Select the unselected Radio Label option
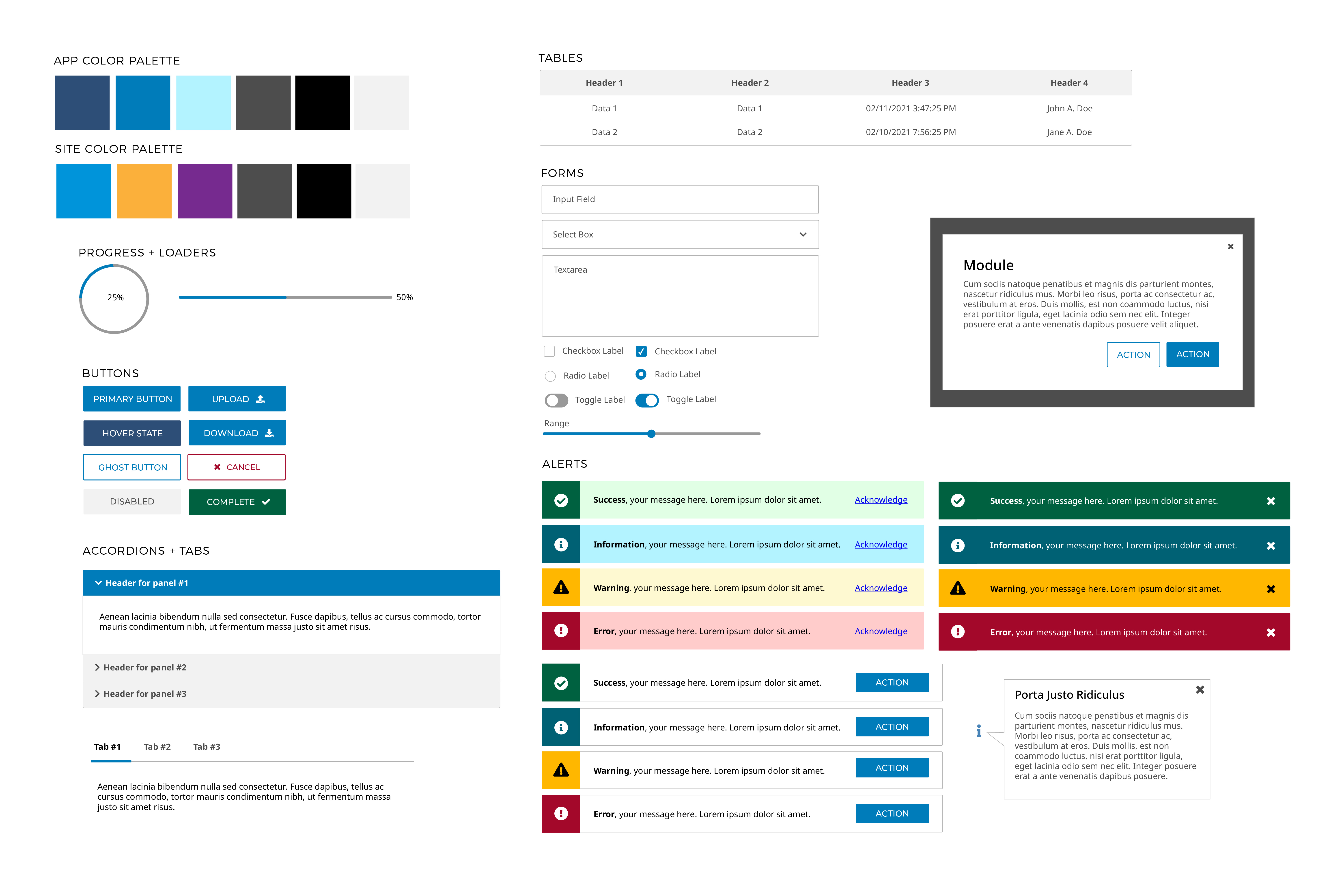Screen dimensions: 1344x896 [x=550, y=376]
